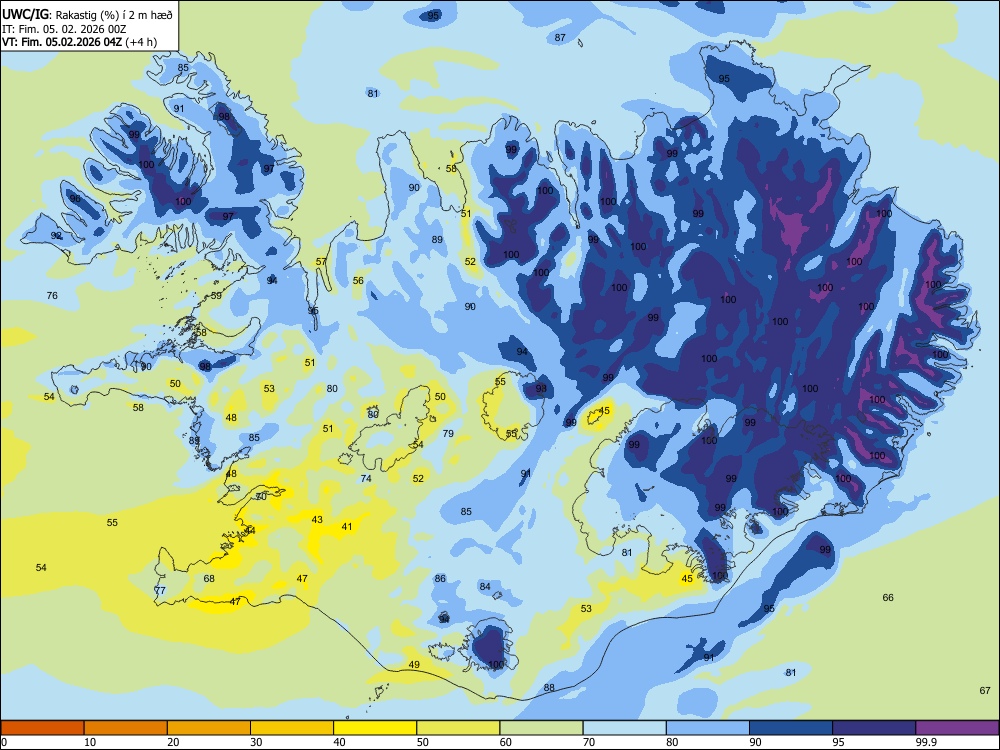Click the dark orange 0–10 legend swatch

pos(42,728)
